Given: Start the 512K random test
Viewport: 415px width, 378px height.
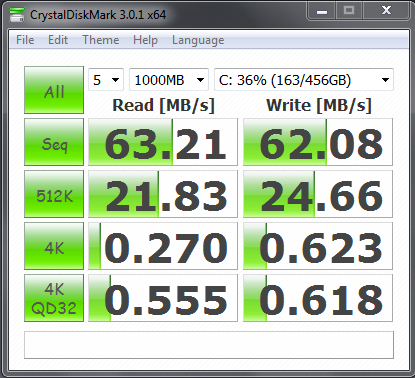Looking at the screenshot, I should pos(54,194).
